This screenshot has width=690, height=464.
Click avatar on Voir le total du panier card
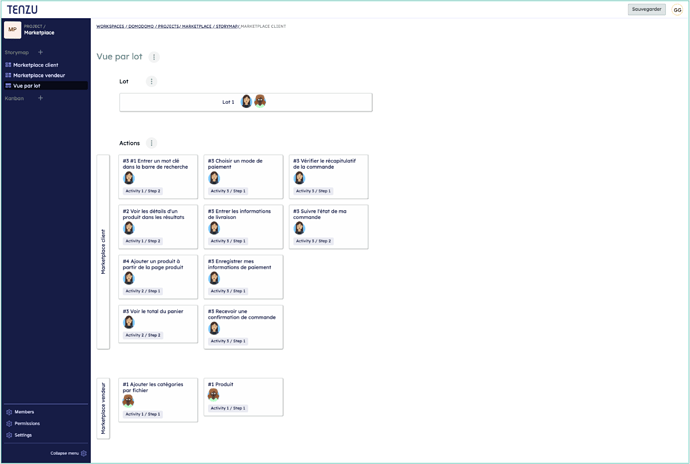coord(129,322)
